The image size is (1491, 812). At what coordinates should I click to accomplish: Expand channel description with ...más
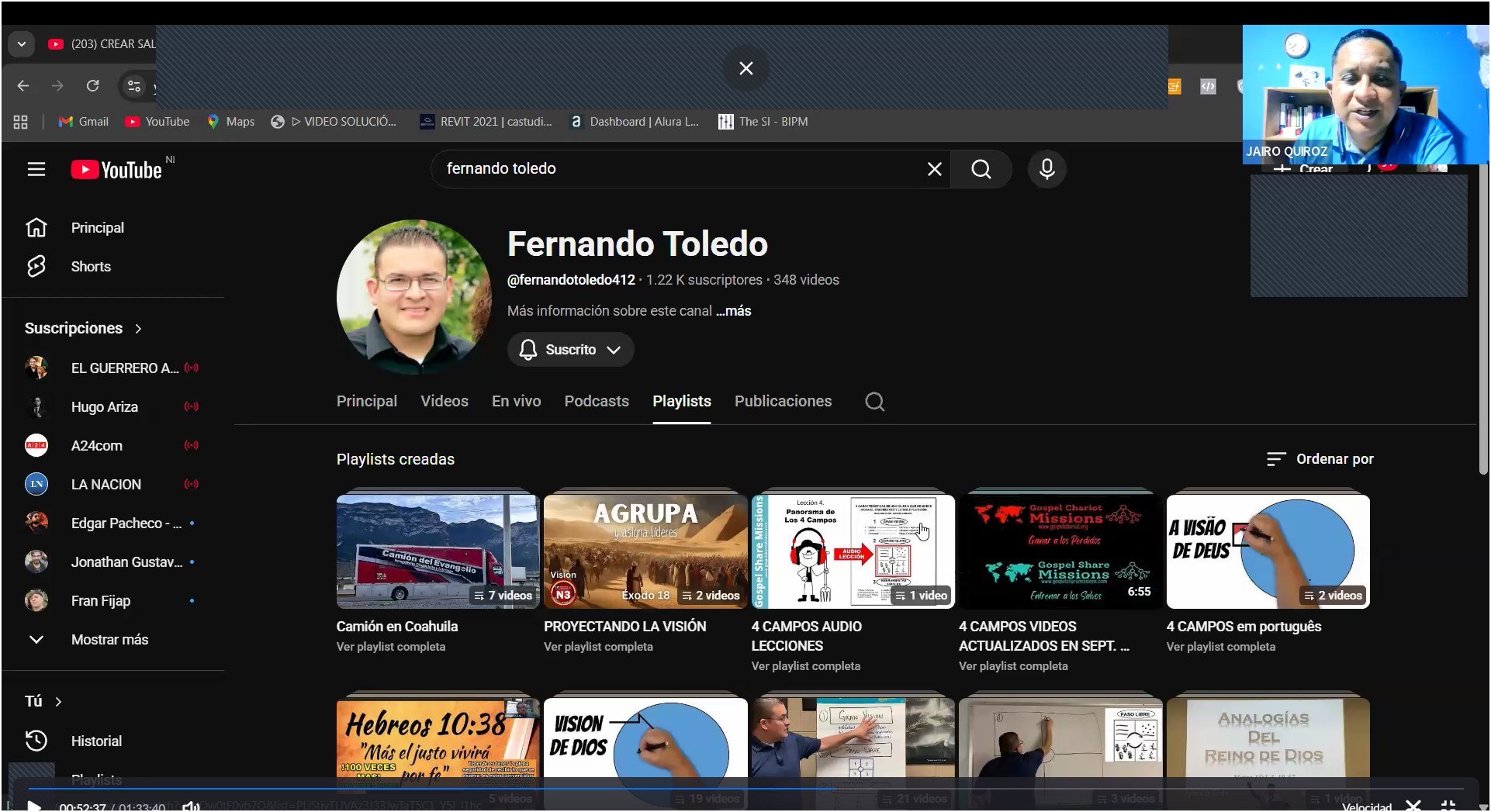coord(733,311)
